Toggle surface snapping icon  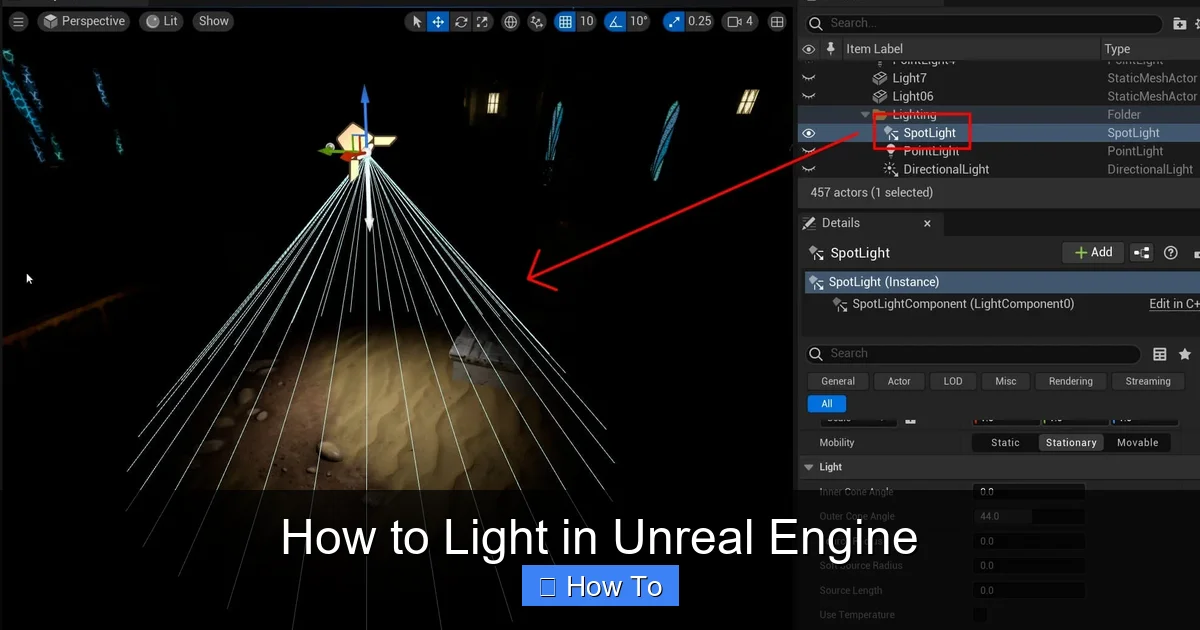[x=537, y=21]
